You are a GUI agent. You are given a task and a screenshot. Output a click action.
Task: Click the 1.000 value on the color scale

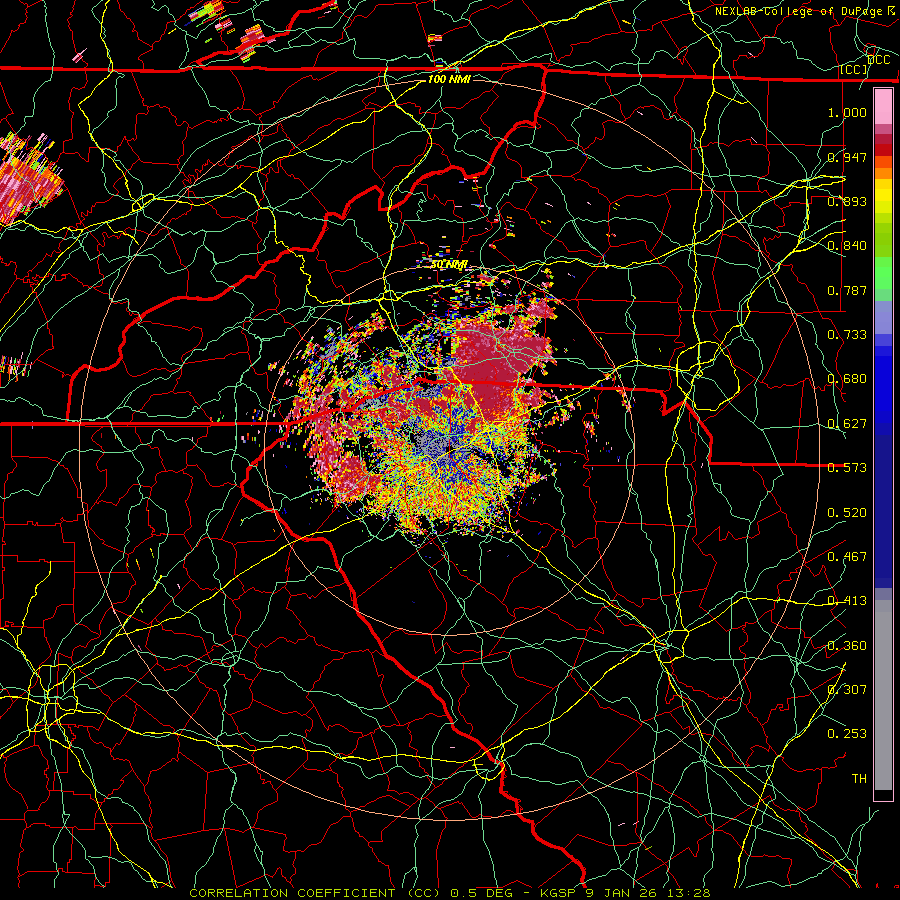pos(847,112)
